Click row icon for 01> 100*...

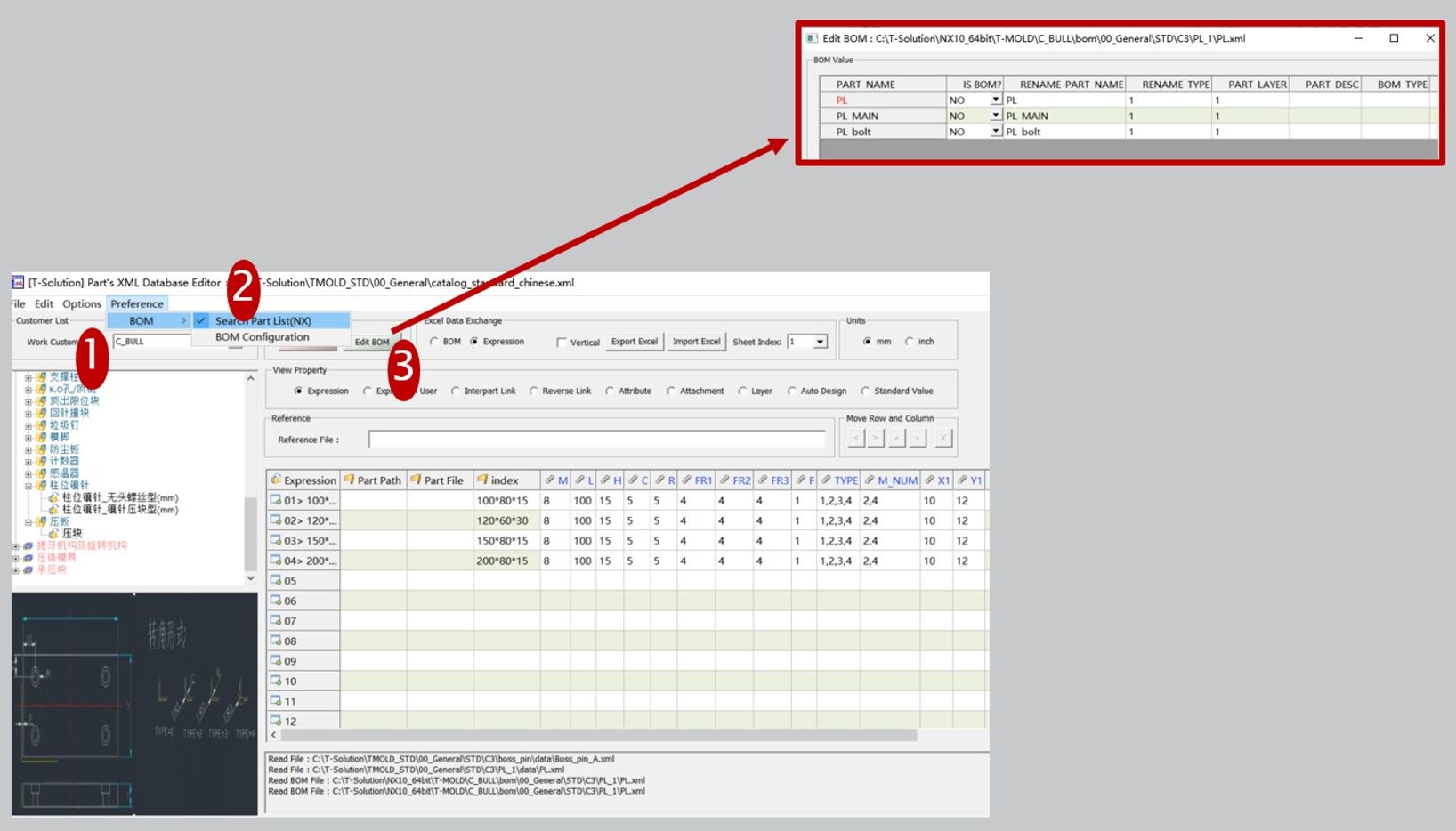point(276,500)
